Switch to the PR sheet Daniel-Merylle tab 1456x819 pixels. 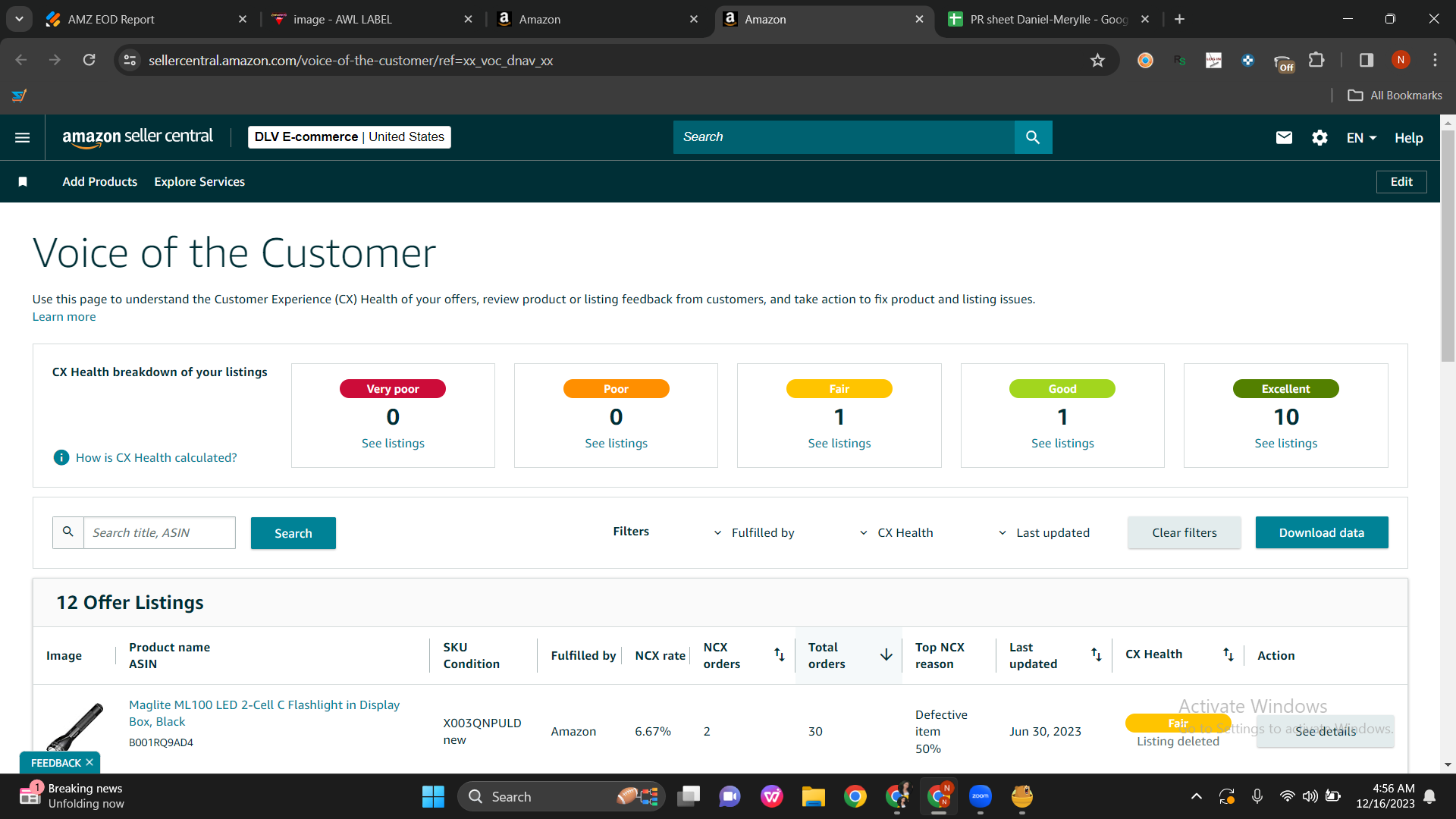[1050, 19]
